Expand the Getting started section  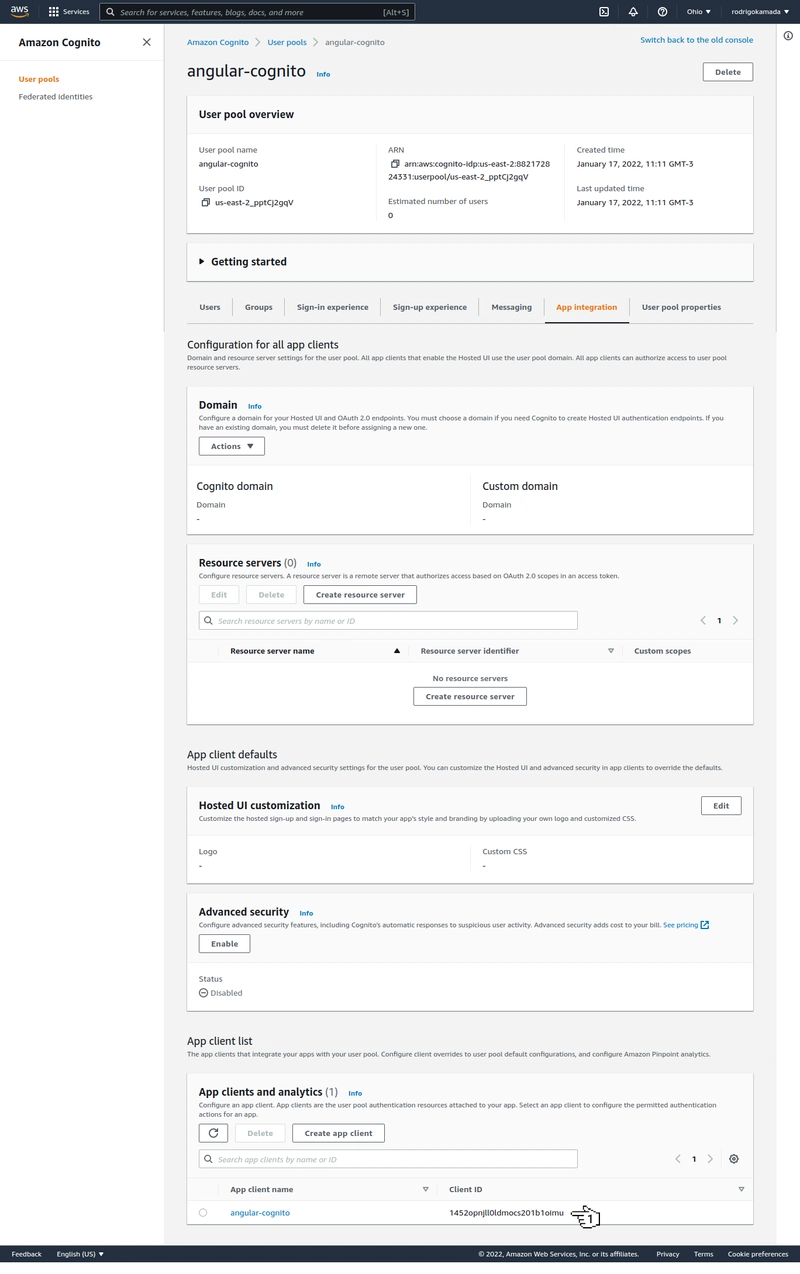pyautogui.click(x=242, y=262)
